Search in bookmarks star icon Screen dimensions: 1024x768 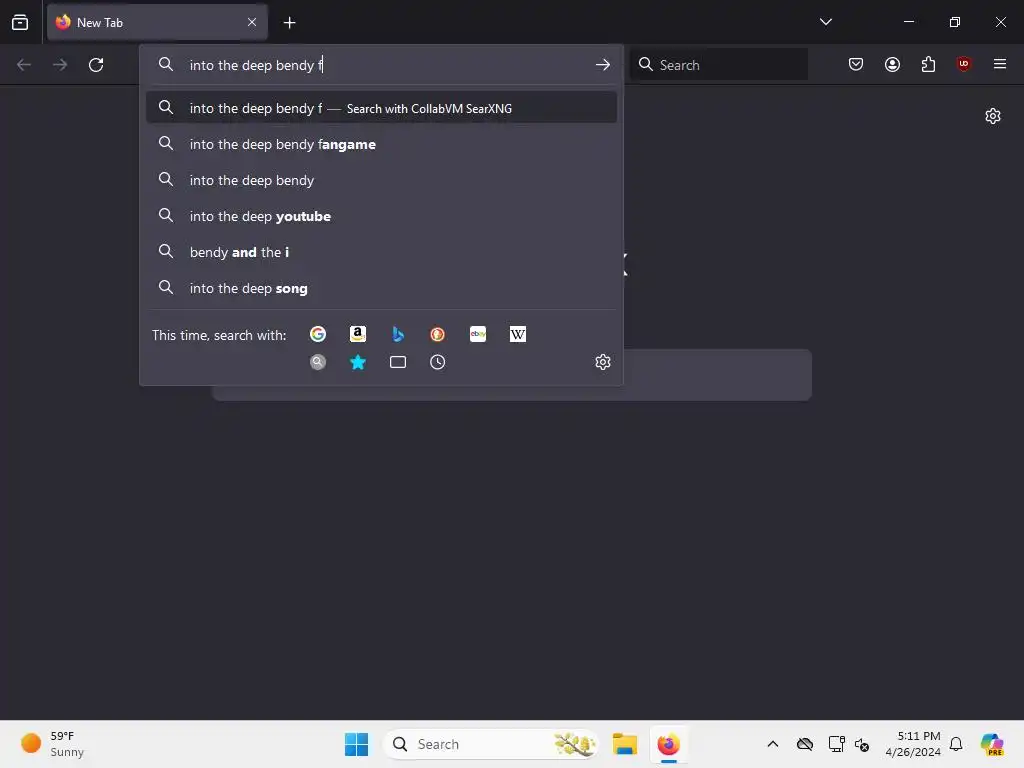(358, 362)
